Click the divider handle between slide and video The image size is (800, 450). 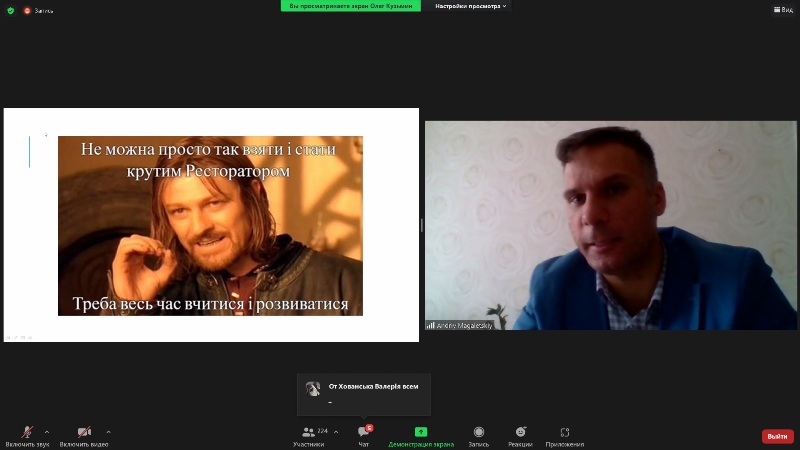click(422, 225)
